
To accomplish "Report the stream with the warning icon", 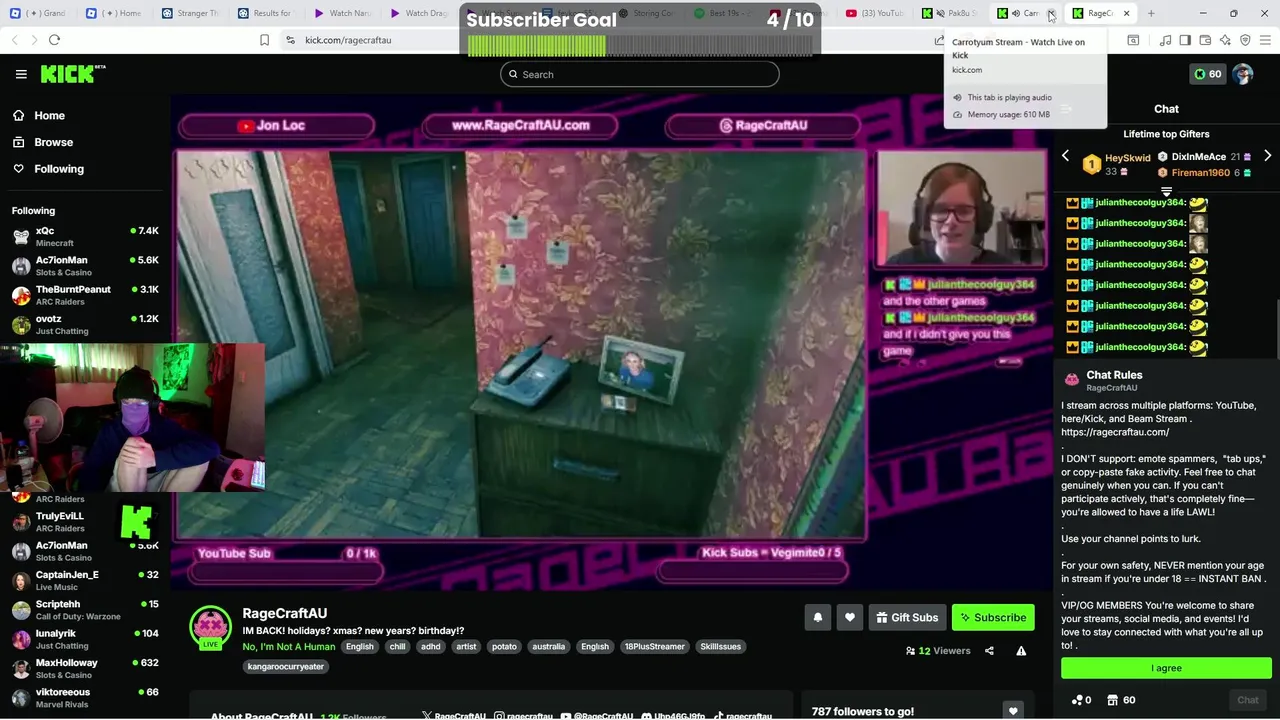I will 1021,651.
